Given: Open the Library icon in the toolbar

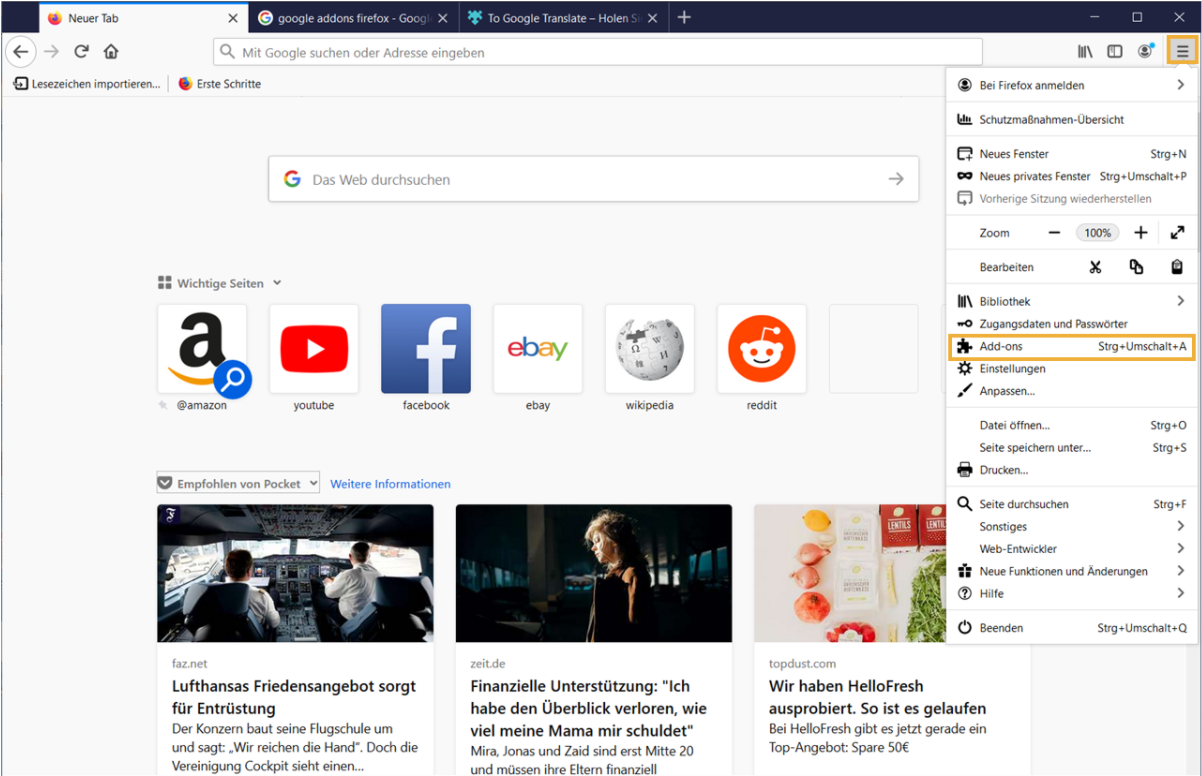Looking at the screenshot, I should tap(1085, 52).
